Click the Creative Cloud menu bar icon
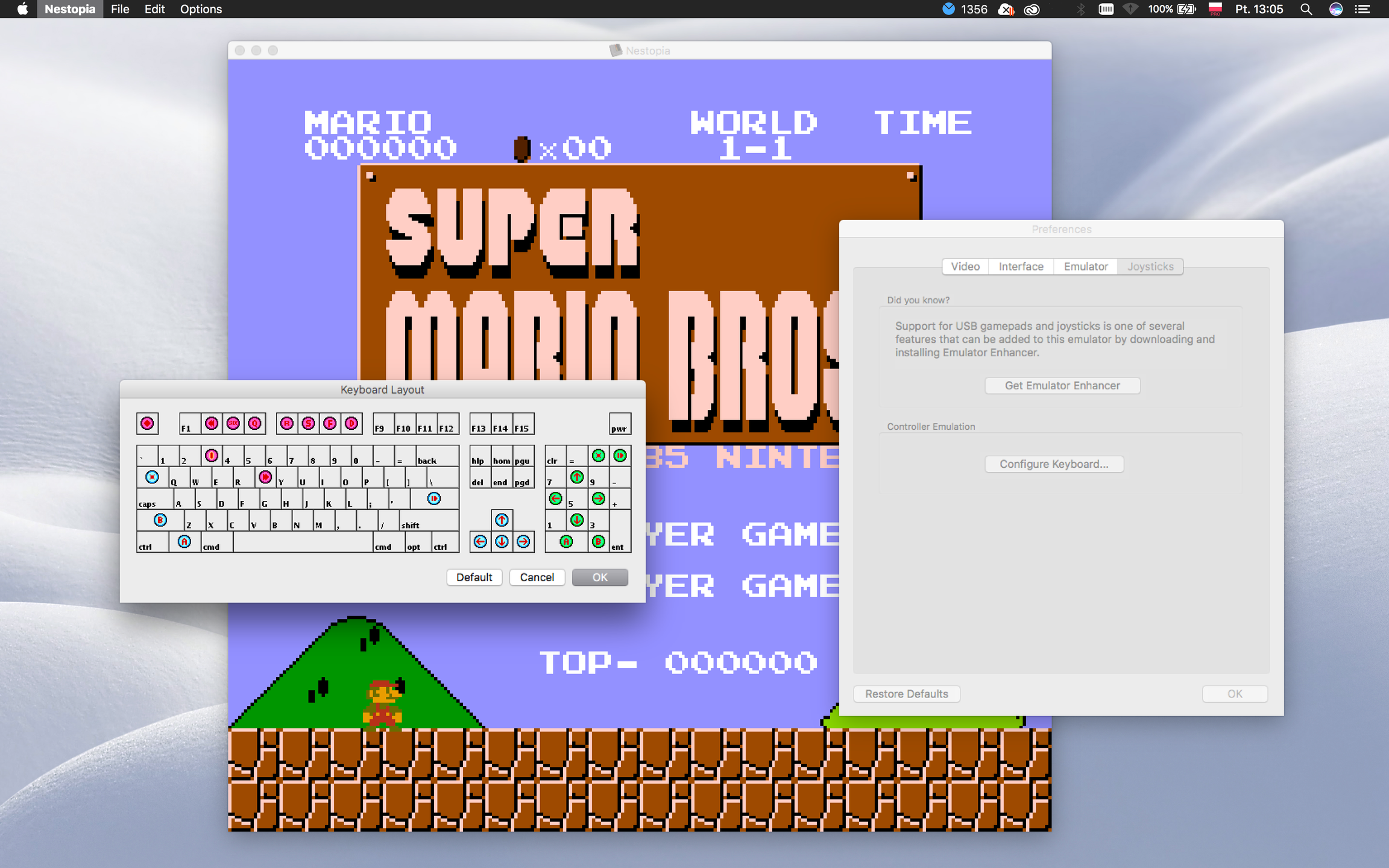Screen dimensions: 1389x868 click(1032, 9)
